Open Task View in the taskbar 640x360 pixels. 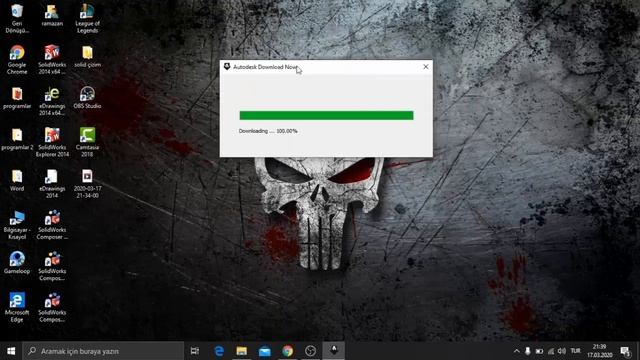pyautogui.click(x=195, y=351)
